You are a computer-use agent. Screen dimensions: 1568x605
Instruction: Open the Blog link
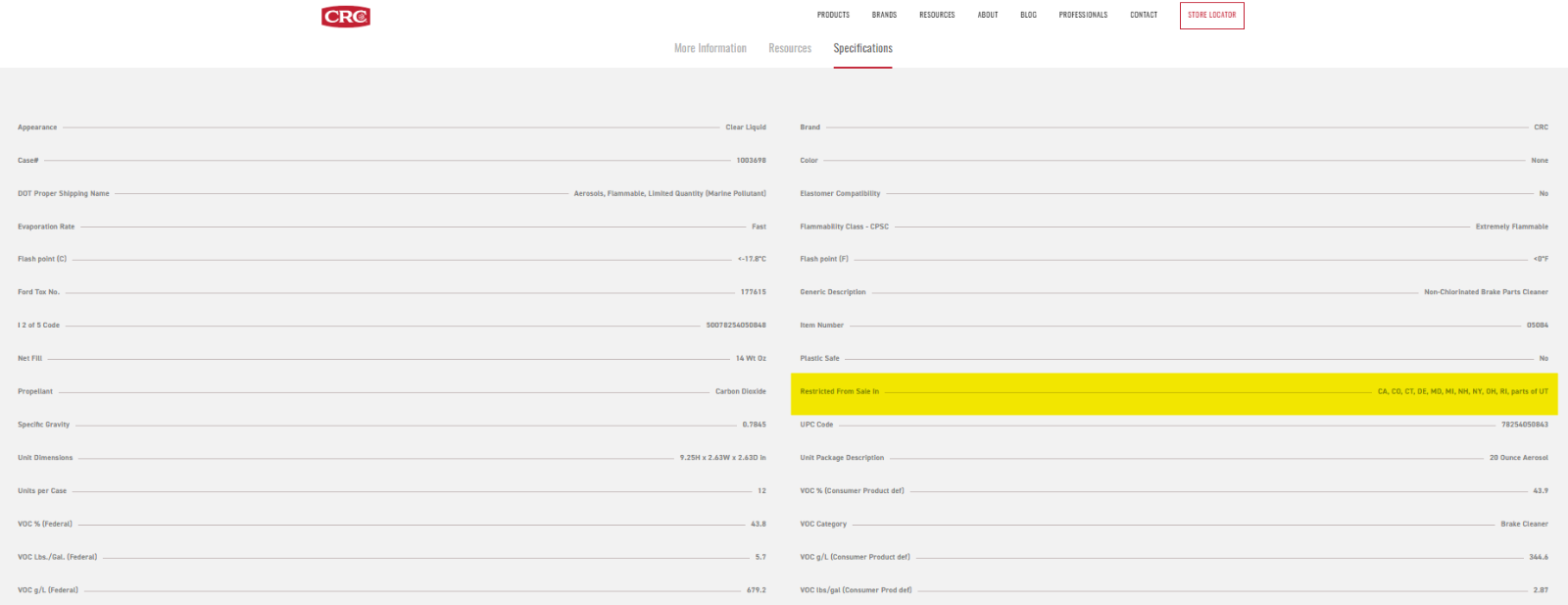point(1028,16)
